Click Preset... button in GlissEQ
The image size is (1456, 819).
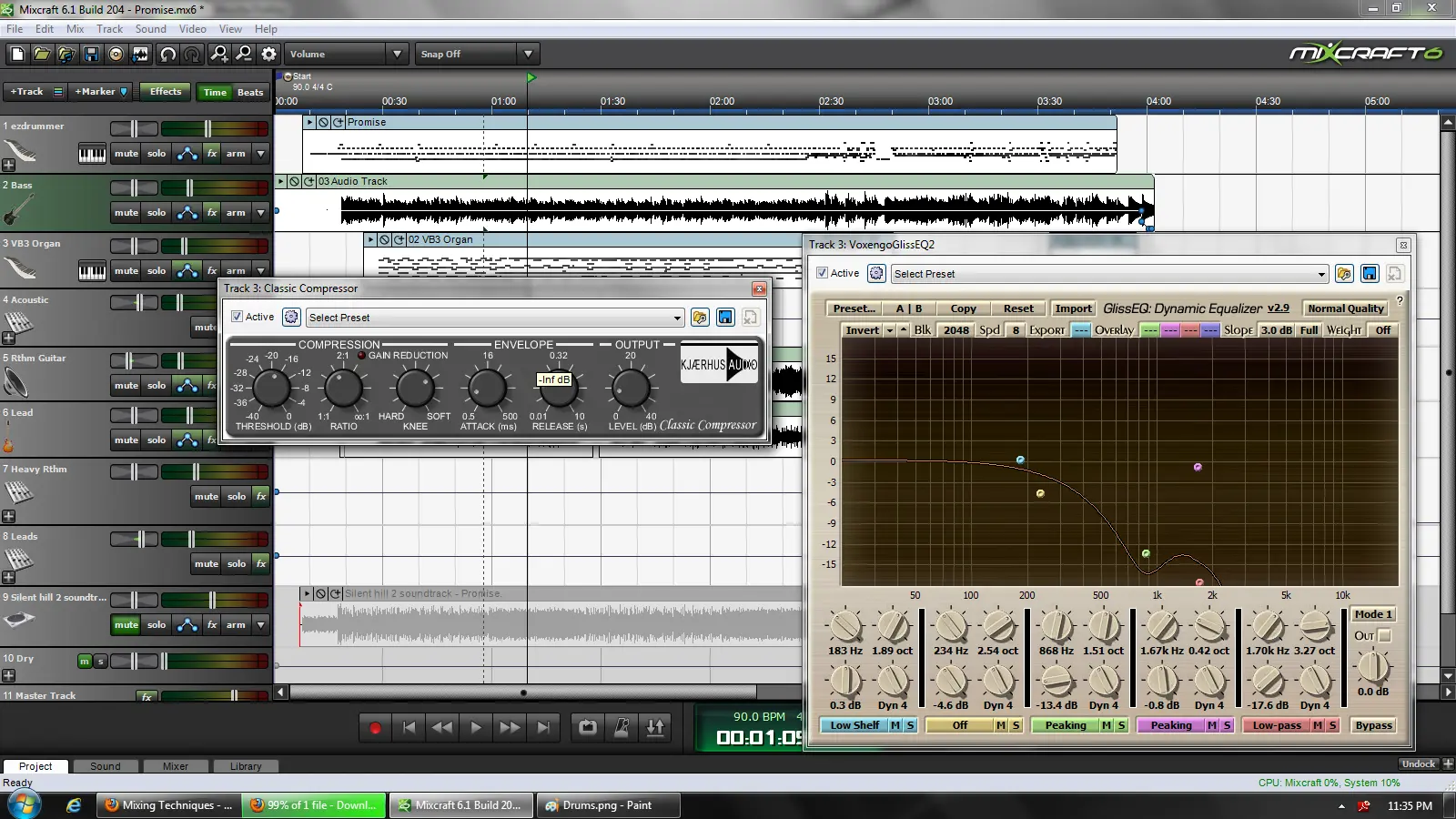pyautogui.click(x=854, y=308)
